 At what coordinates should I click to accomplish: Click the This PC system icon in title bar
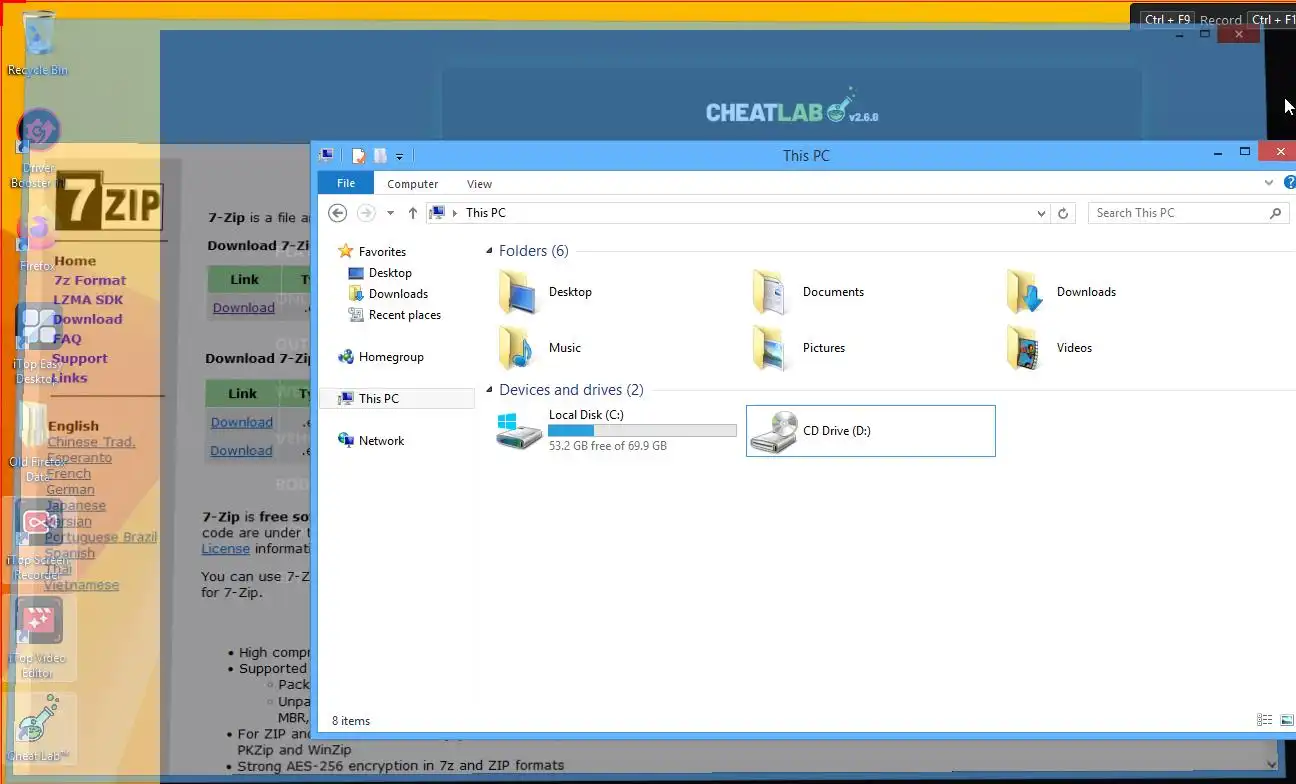(x=326, y=155)
